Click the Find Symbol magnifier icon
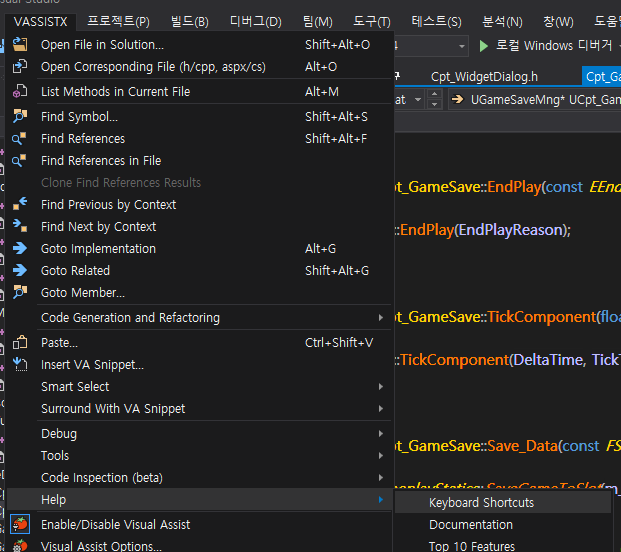The image size is (621, 552). point(20,116)
